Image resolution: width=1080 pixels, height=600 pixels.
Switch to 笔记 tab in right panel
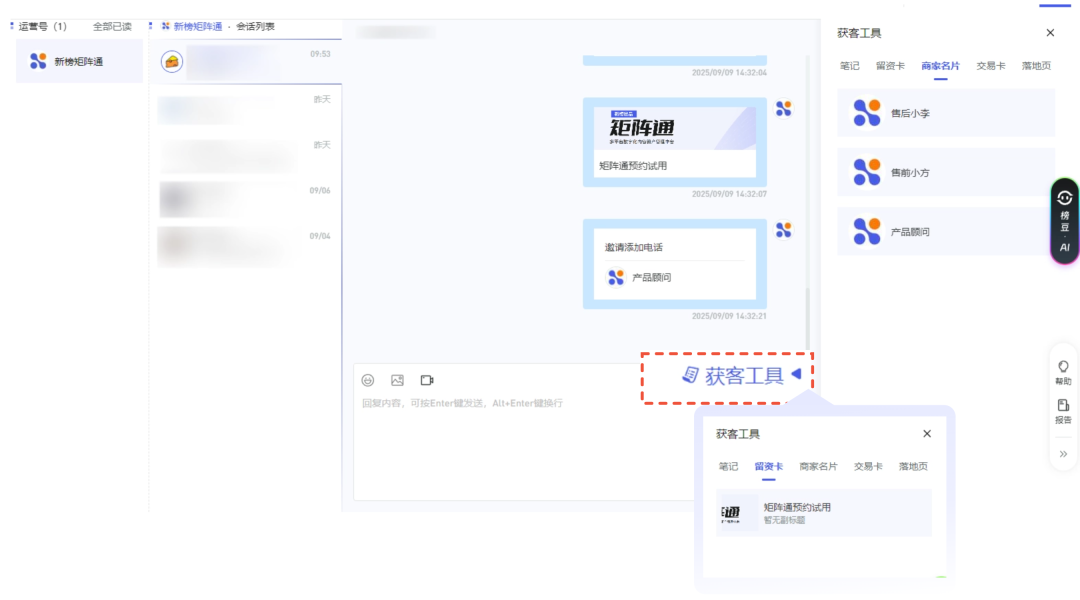pos(849,66)
